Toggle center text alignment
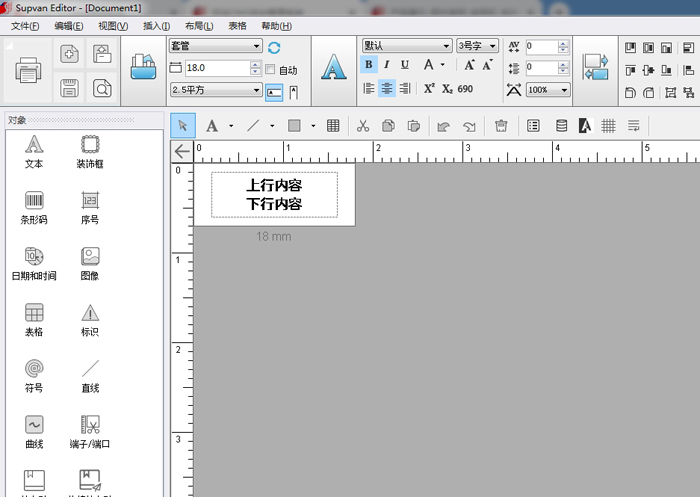This screenshot has height=497, width=700. tap(387, 88)
